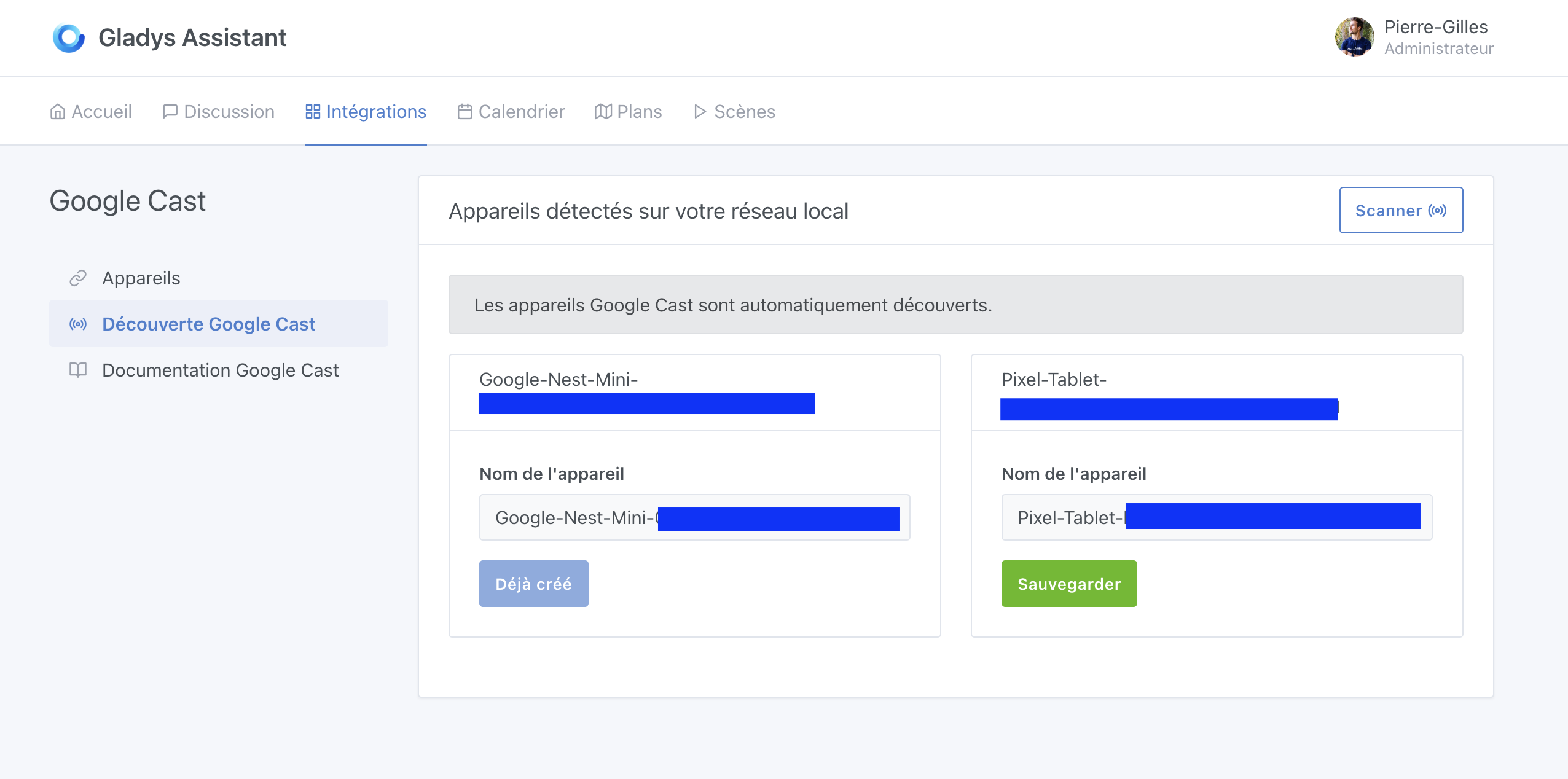Click Pierre-Gilles profile picture
This screenshot has height=779, width=1568.
[1354, 37]
